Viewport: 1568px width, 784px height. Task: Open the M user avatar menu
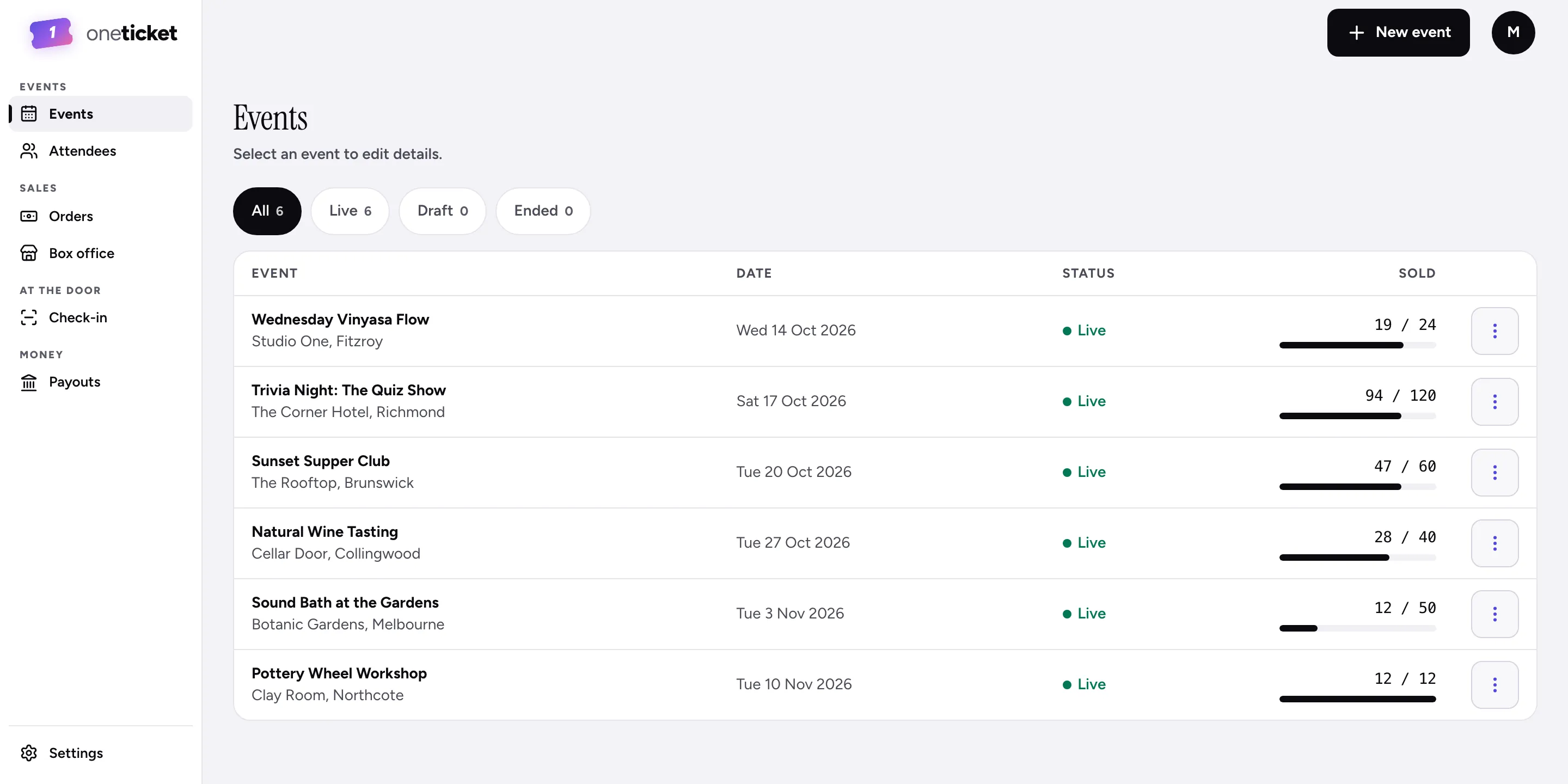coord(1512,33)
